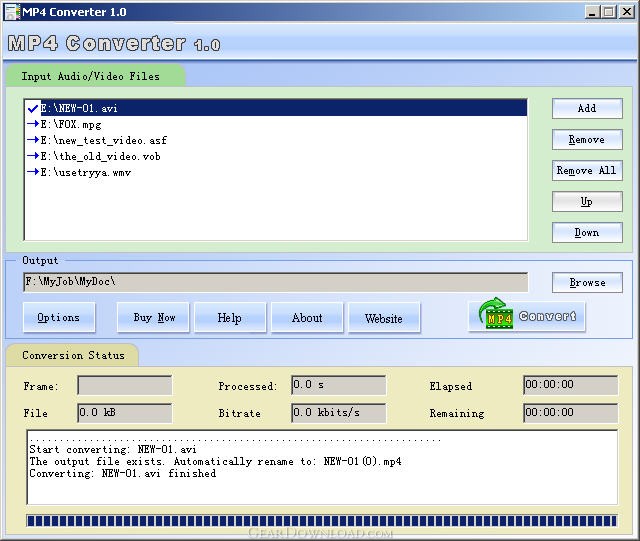Select E:\NEW-01.avi in file list
The width and height of the screenshot is (640, 541).
275,108
